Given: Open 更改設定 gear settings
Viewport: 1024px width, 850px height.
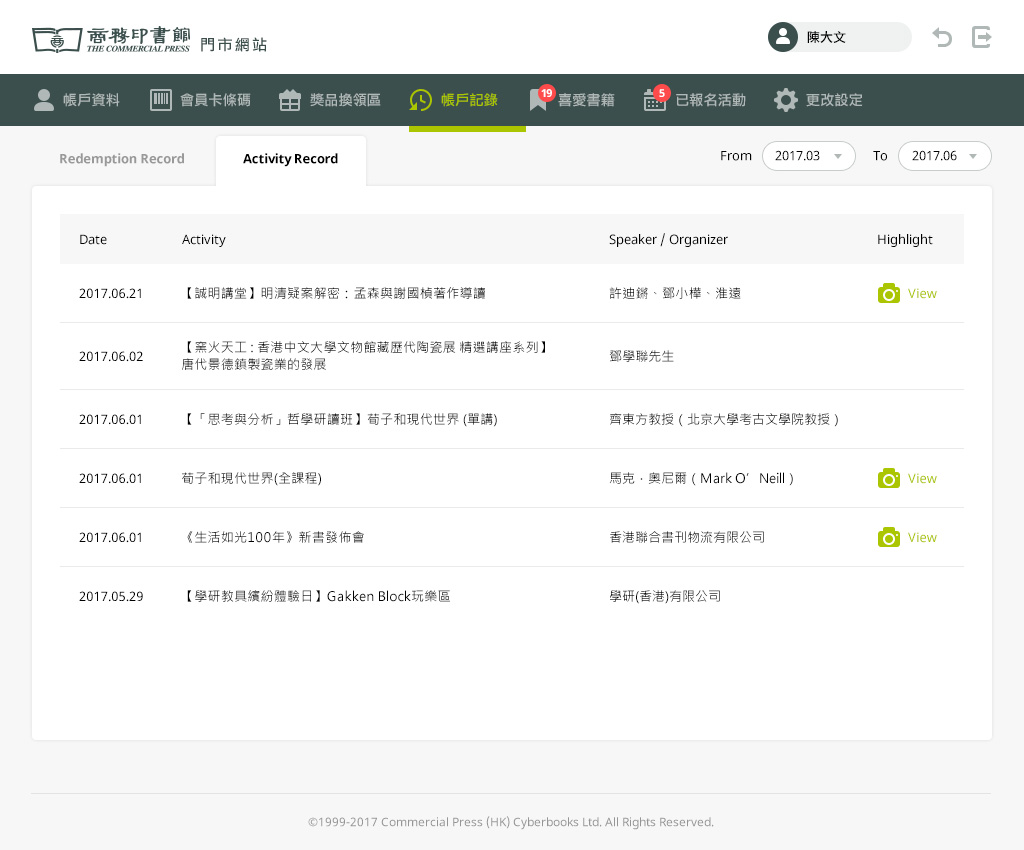Looking at the screenshot, I should [x=818, y=100].
